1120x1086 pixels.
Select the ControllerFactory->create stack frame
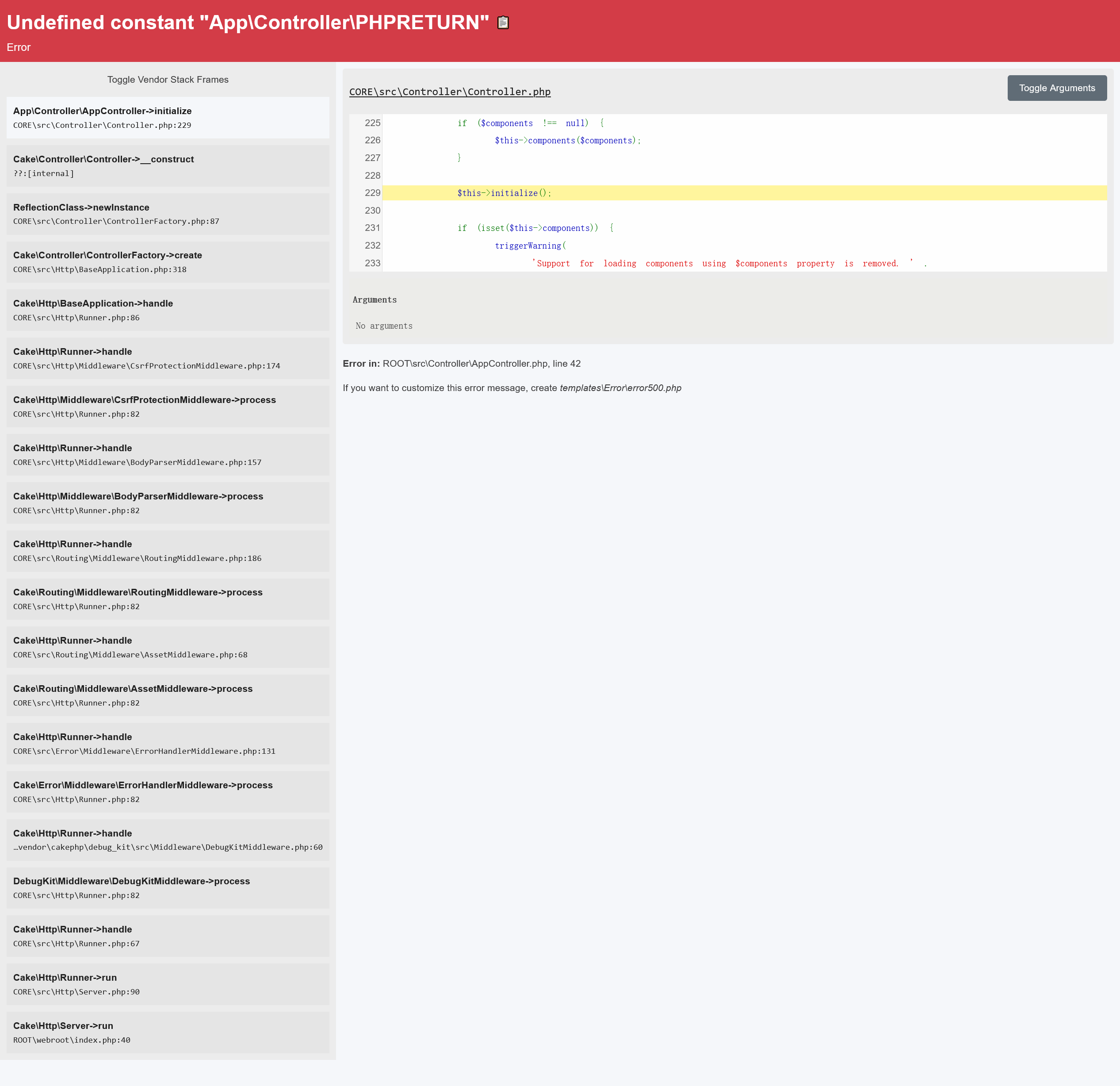(168, 262)
